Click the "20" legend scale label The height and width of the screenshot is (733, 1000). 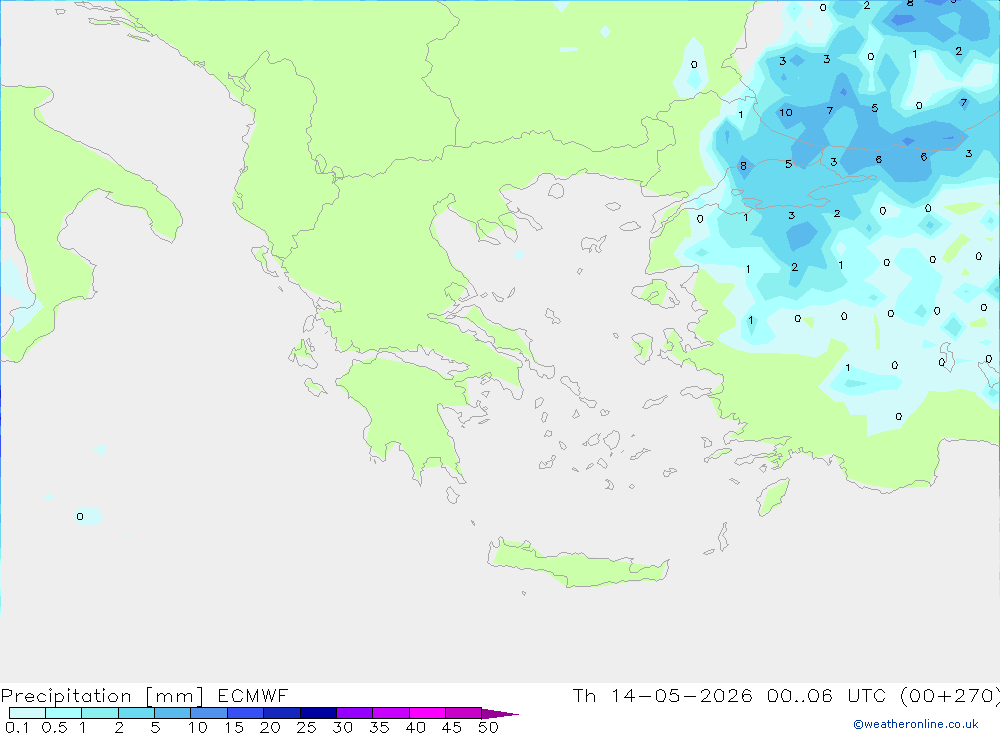pos(270,727)
